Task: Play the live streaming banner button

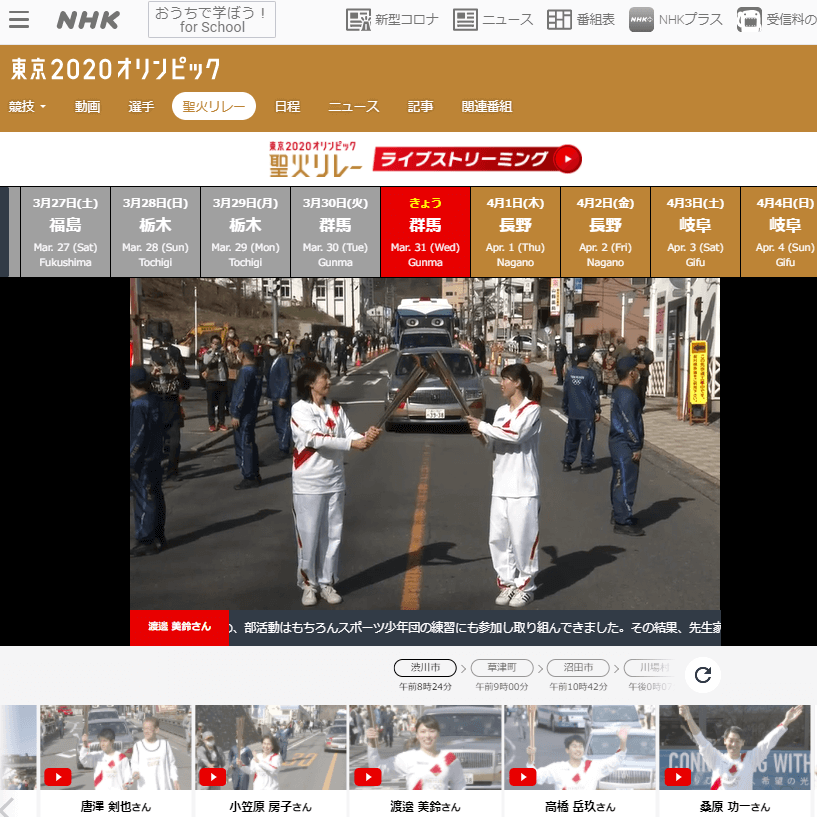Action: (x=567, y=158)
